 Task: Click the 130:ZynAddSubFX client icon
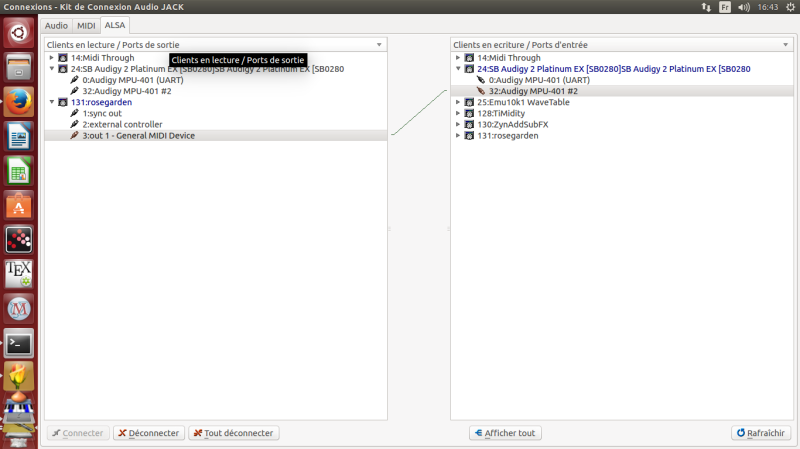click(469, 124)
